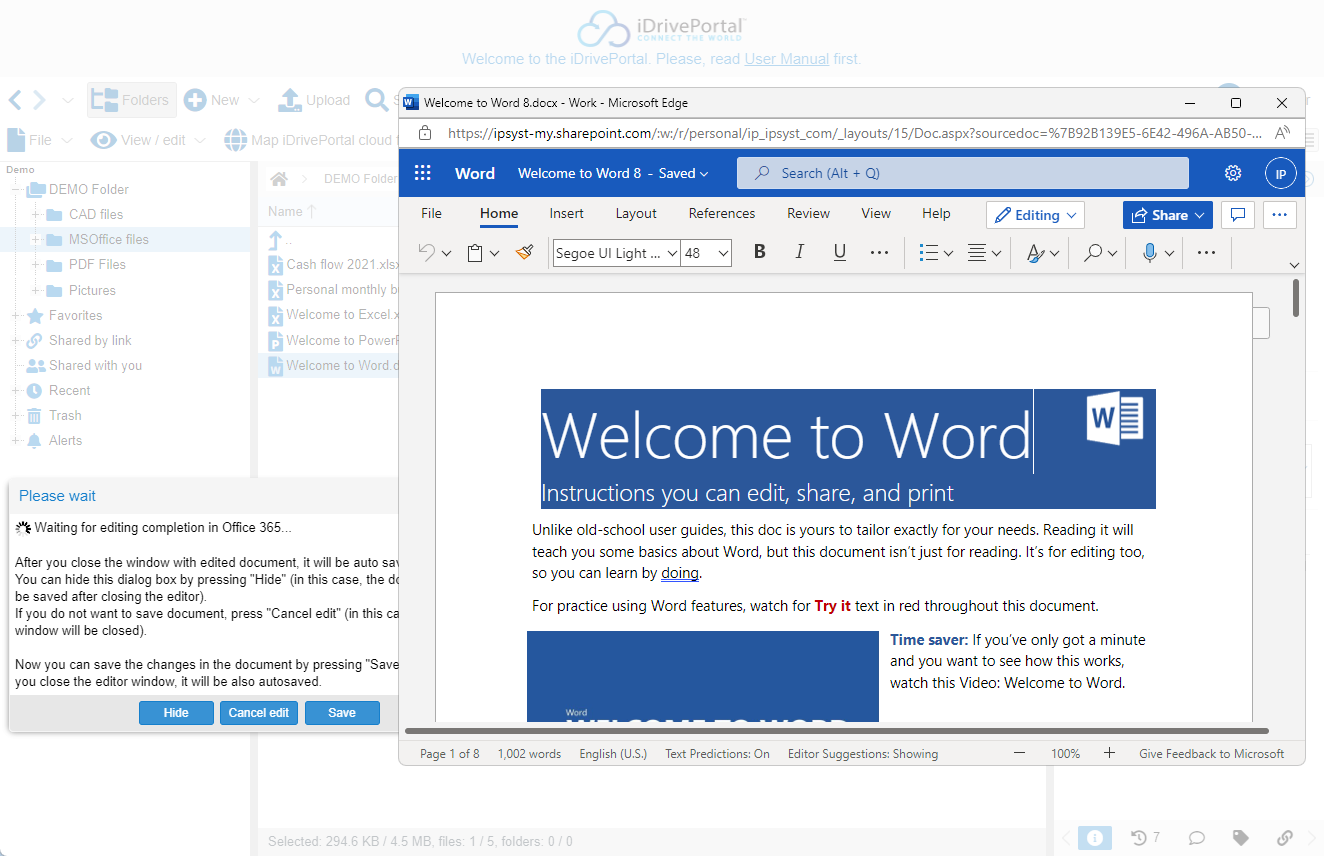
Task: Click the Save button in dialog
Action: click(342, 713)
